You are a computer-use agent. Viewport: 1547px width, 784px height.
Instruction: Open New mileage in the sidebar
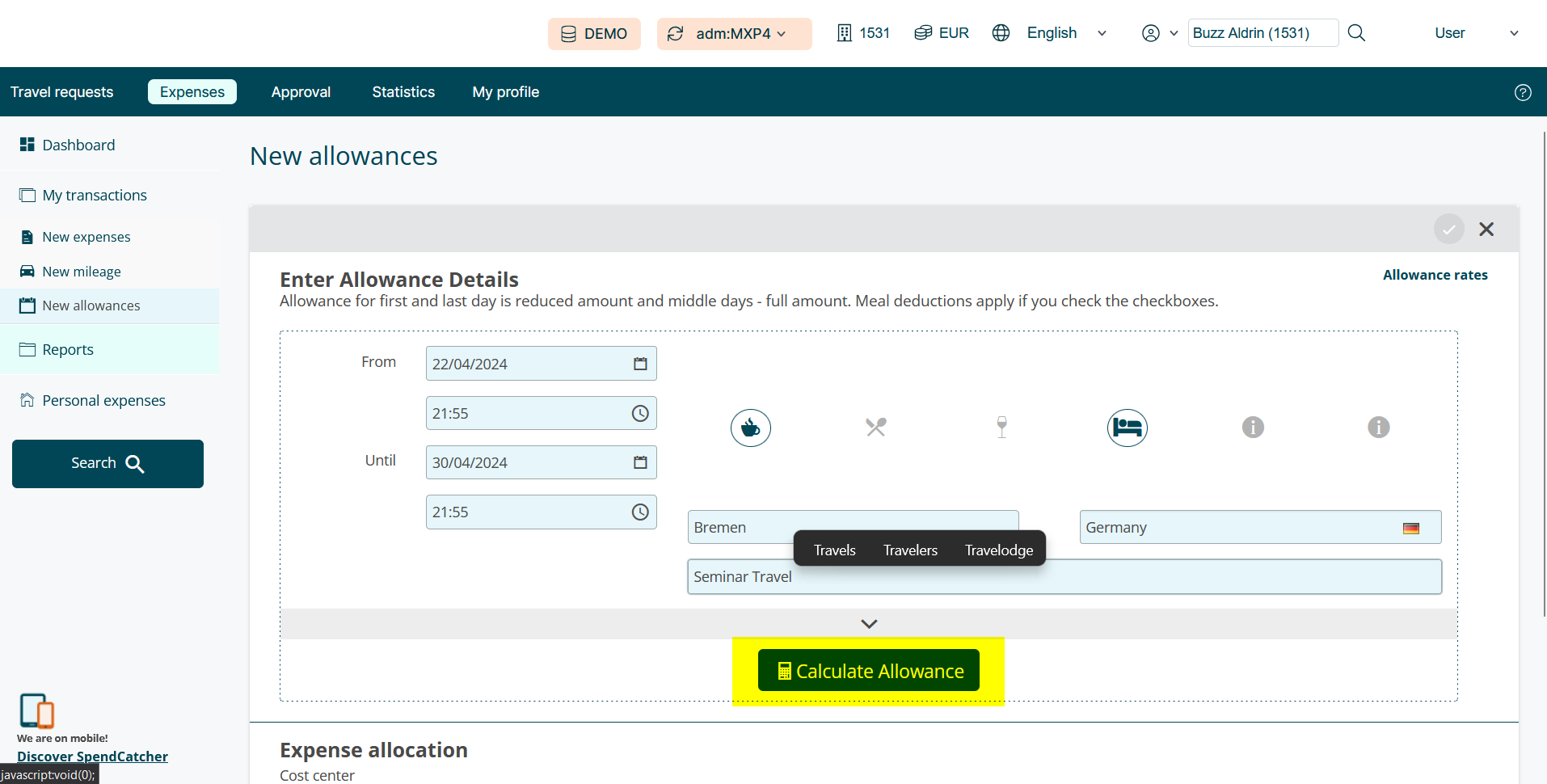tap(82, 272)
